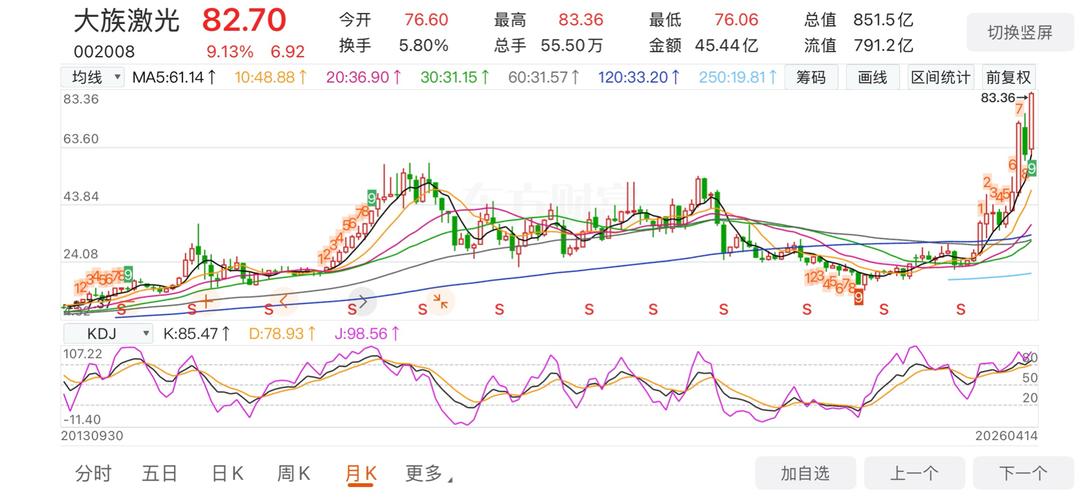Image resolution: width=1083 pixels, height=500 pixels.
Task: Click the 120:33.20 moving average value
Action: point(639,77)
